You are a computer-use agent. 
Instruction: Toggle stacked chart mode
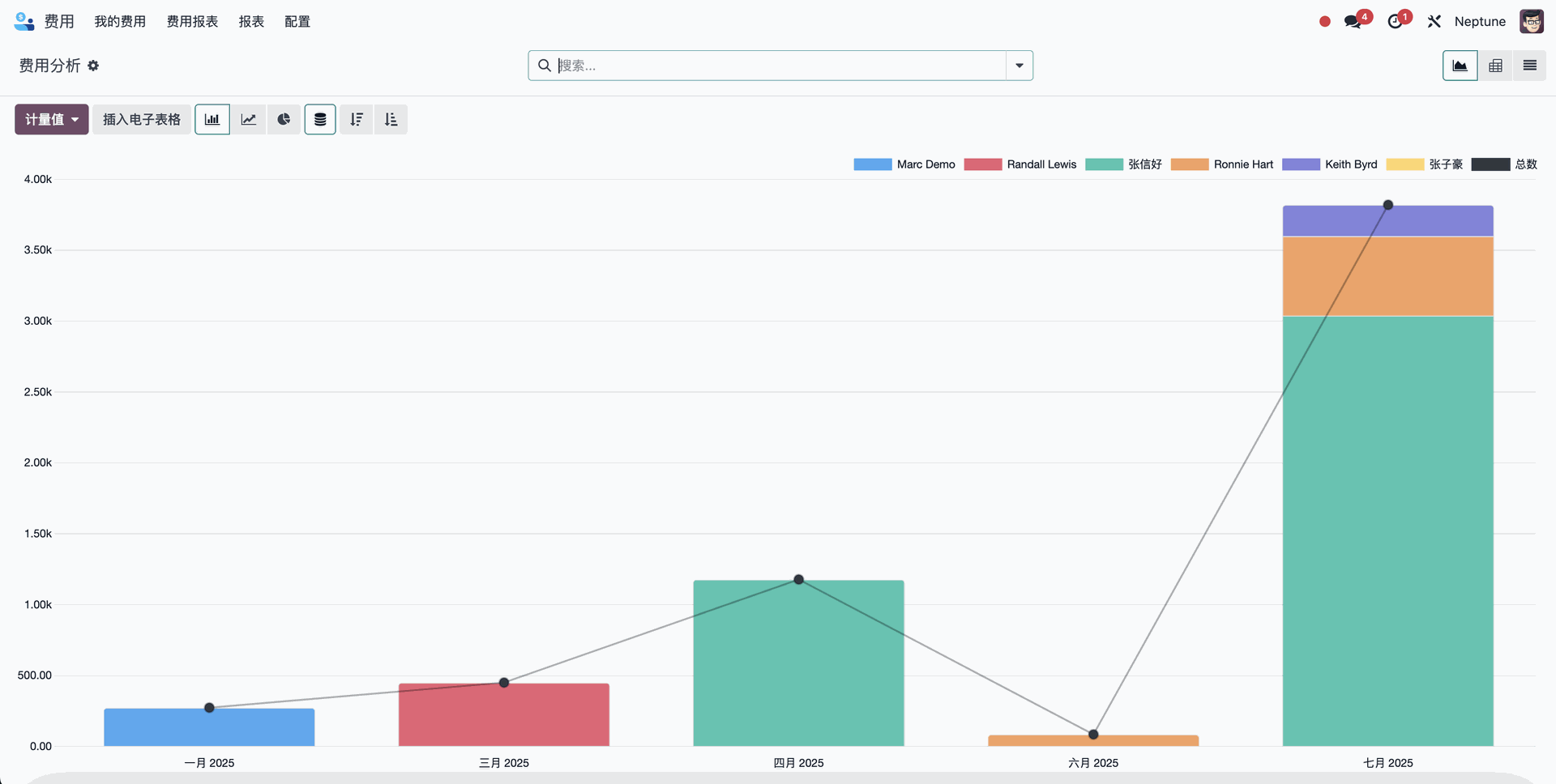pos(320,119)
